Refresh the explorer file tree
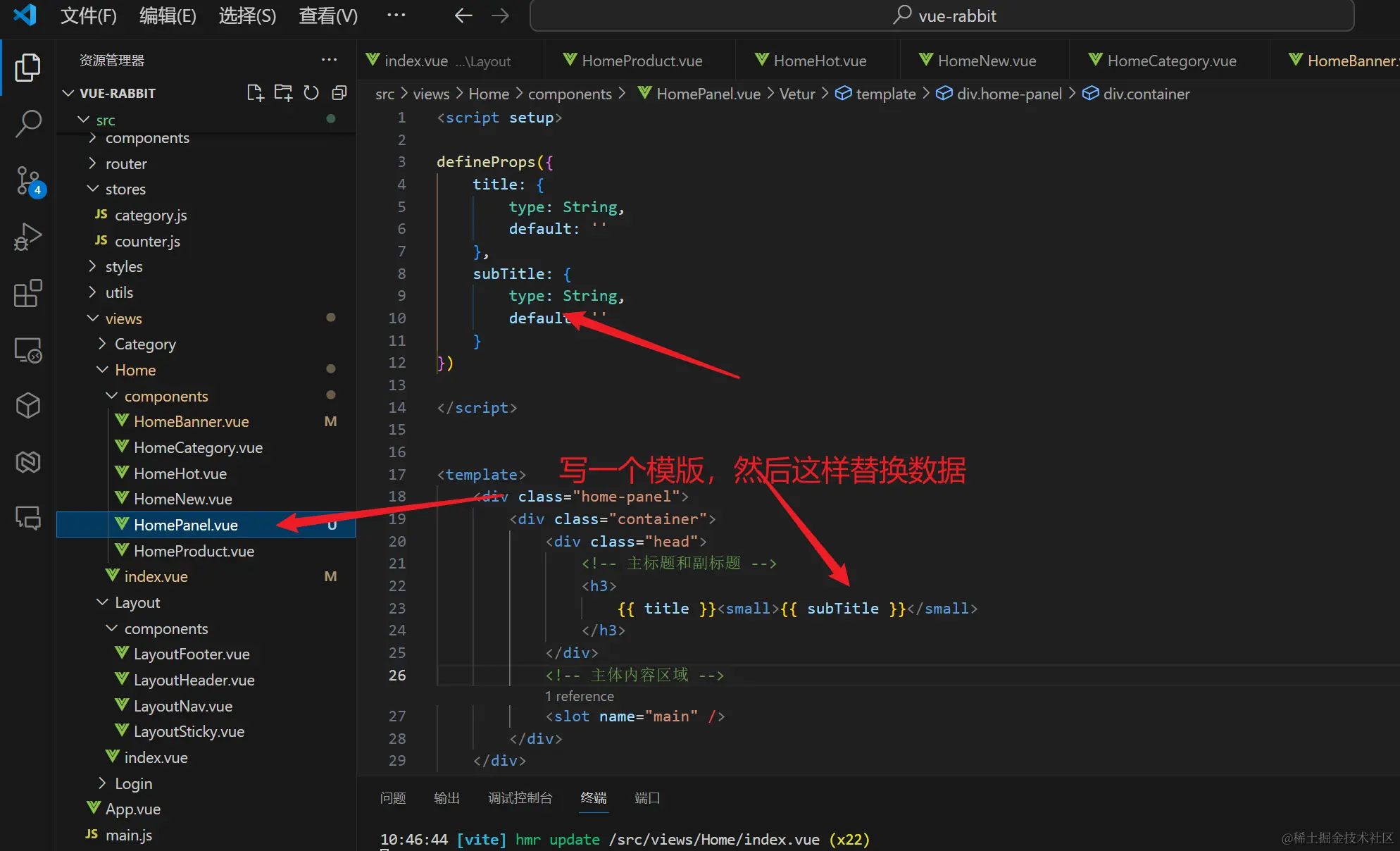The image size is (1400, 851). pos(311,93)
